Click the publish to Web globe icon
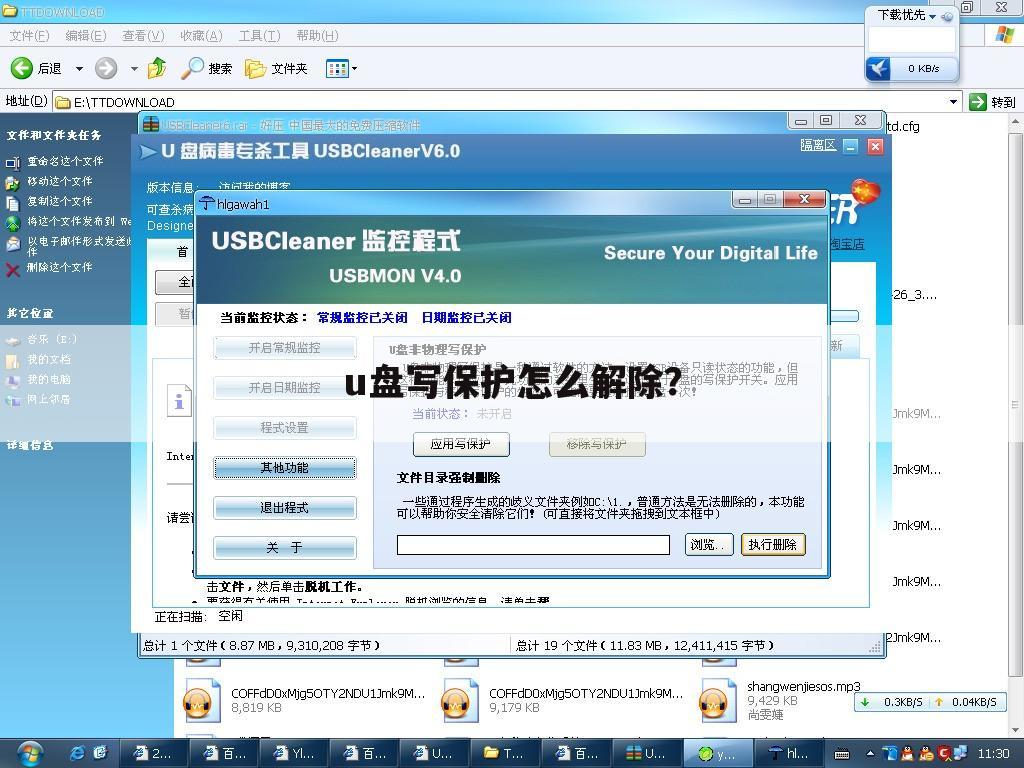1024x768 pixels. tap(12, 223)
